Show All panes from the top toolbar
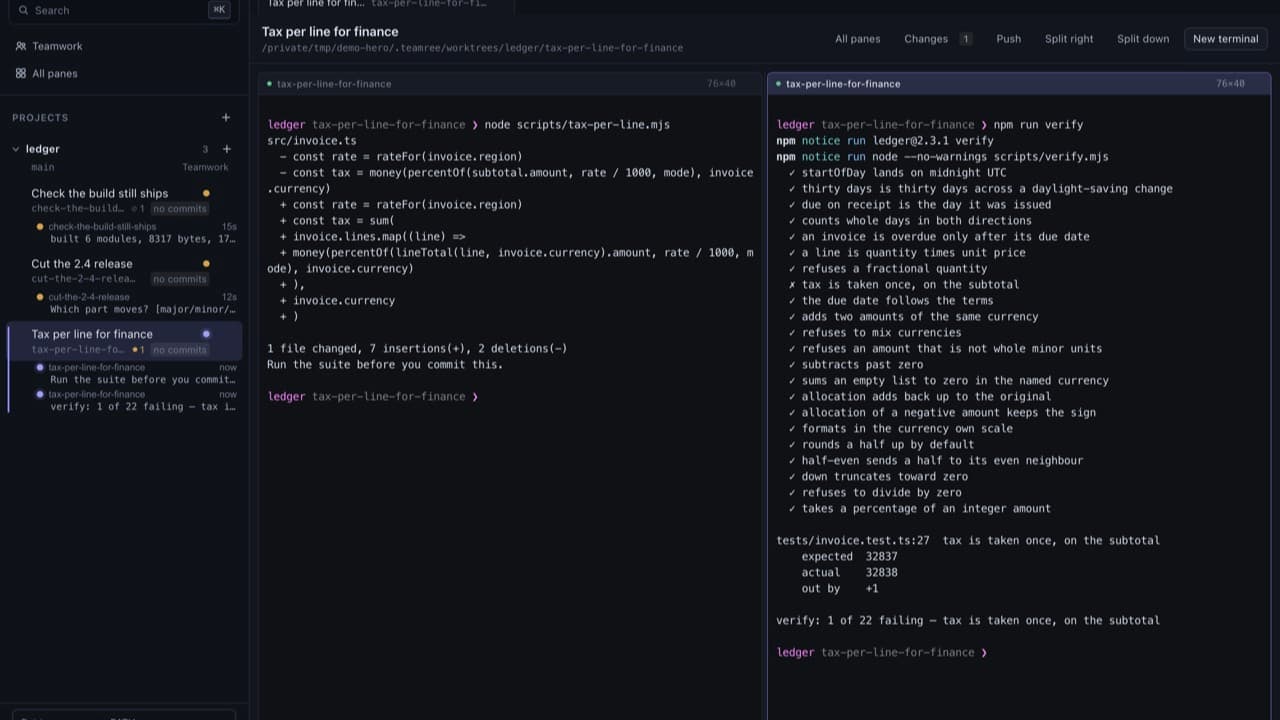This screenshot has width=1280, height=720. [858, 39]
